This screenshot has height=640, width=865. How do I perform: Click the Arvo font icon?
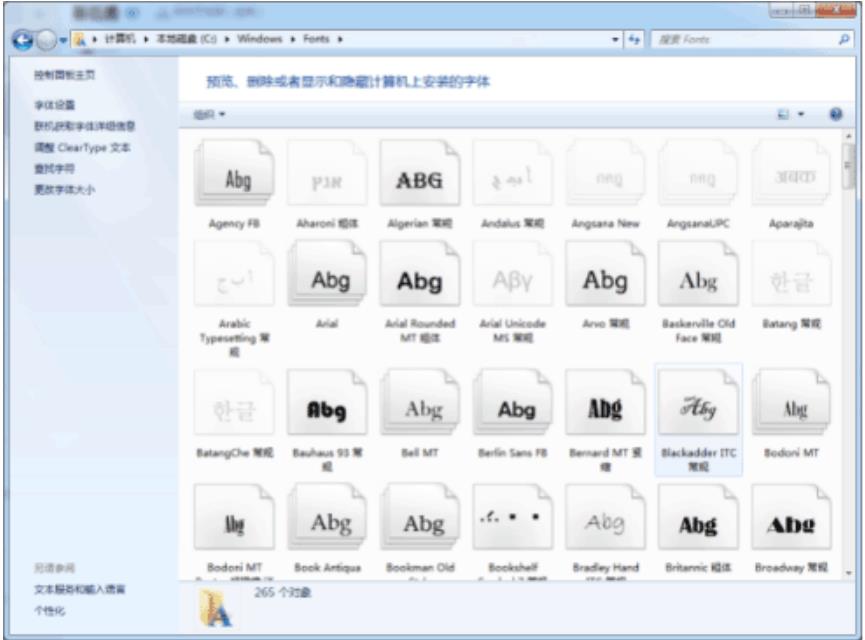605,274
